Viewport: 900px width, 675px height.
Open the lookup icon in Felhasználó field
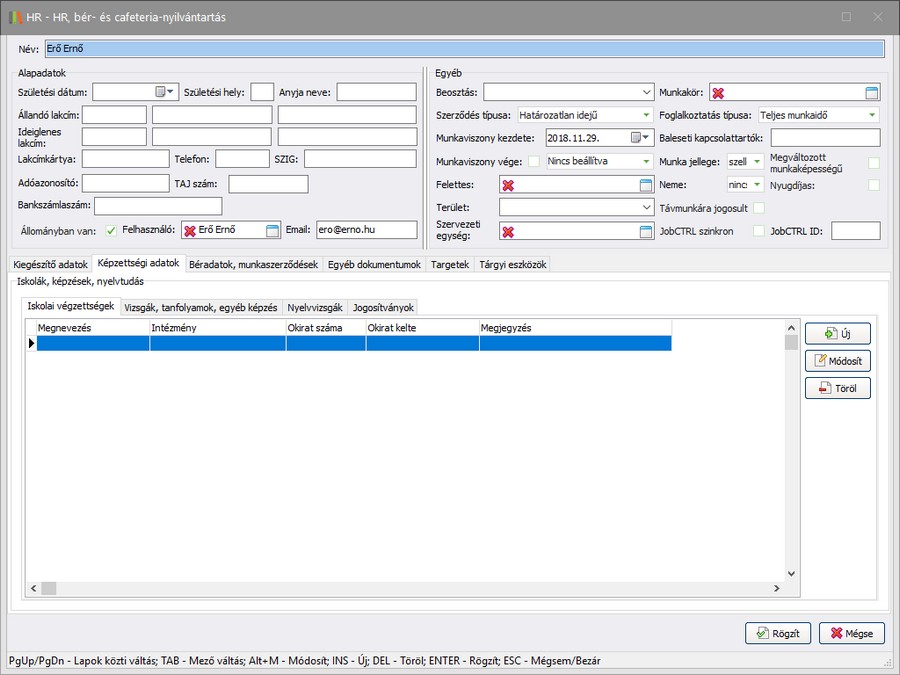coord(272,230)
